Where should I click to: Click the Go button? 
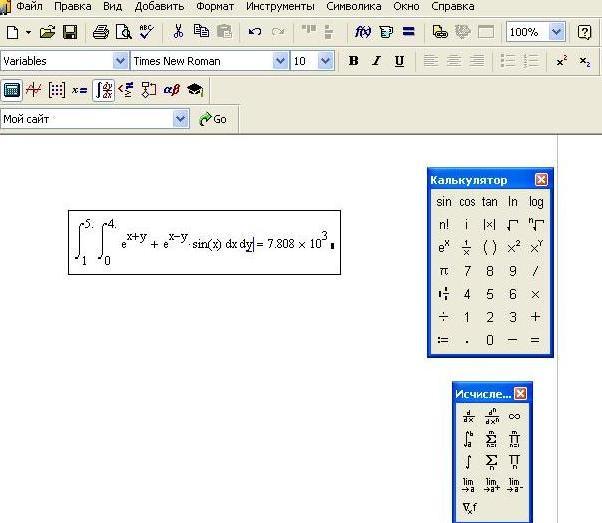(x=213, y=119)
